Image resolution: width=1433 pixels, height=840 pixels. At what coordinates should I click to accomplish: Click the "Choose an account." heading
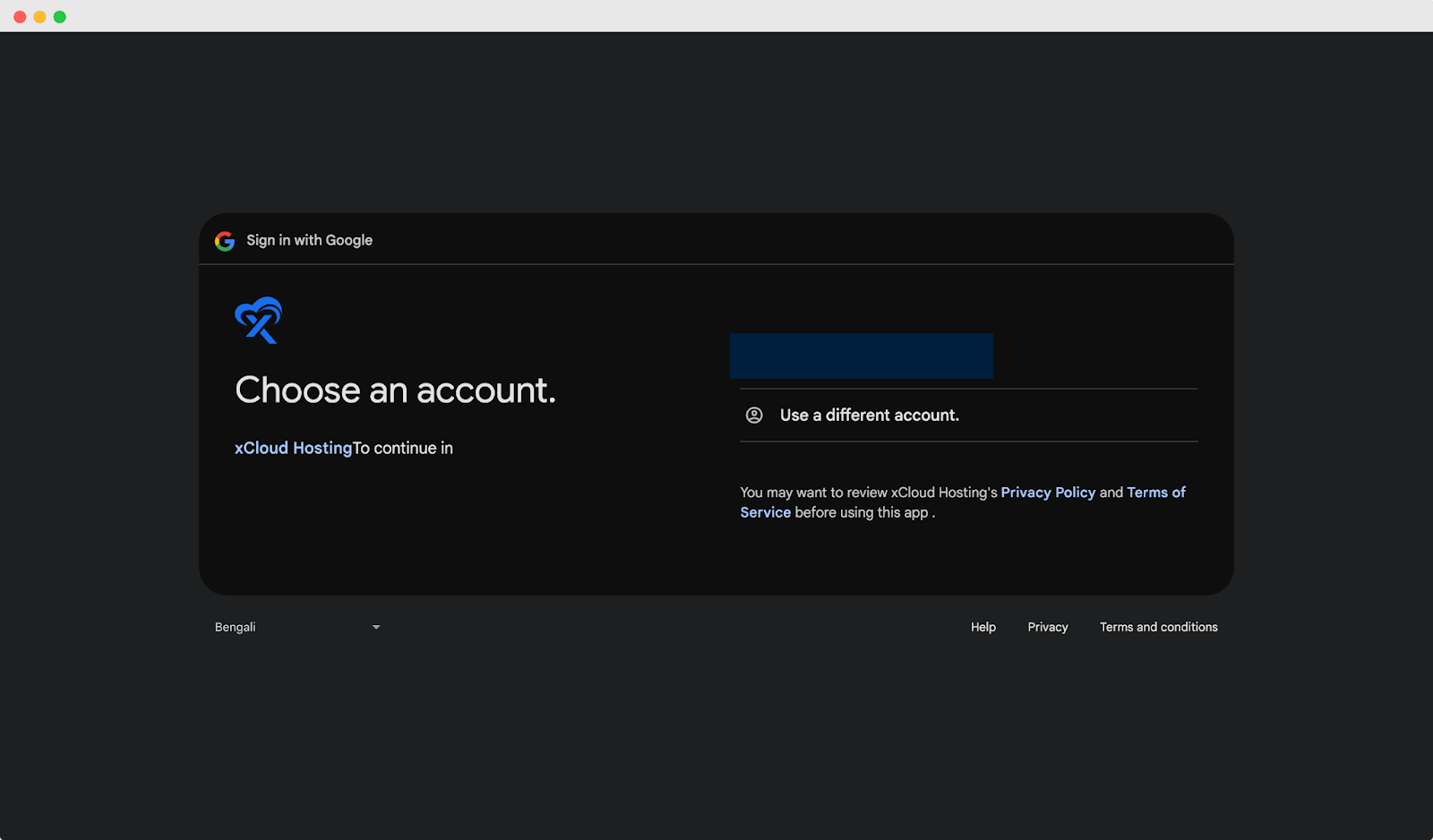(395, 390)
